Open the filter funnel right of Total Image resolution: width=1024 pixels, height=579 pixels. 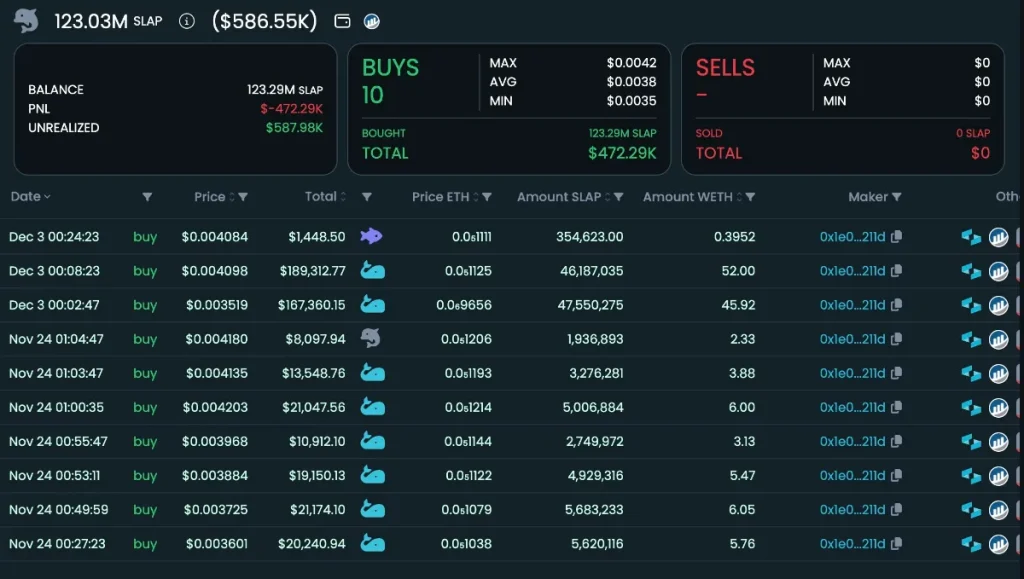click(x=367, y=197)
